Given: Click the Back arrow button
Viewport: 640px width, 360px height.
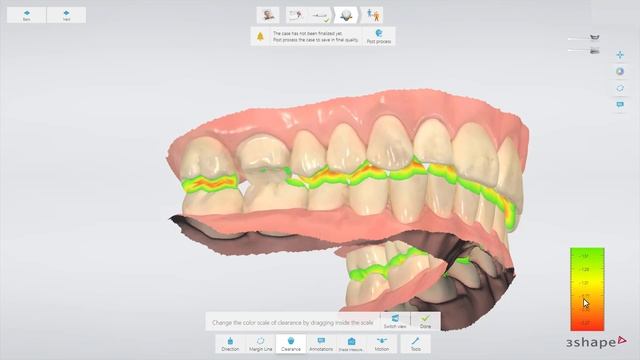Looking at the screenshot, I should (x=27, y=15).
